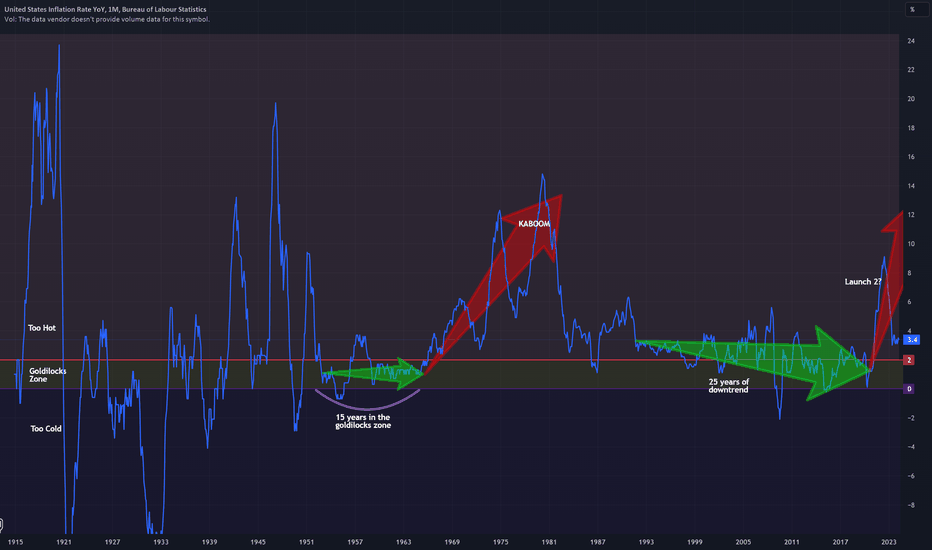Click the 1975 label on time axis
This screenshot has width=932, height=550.
coord(500,542)
